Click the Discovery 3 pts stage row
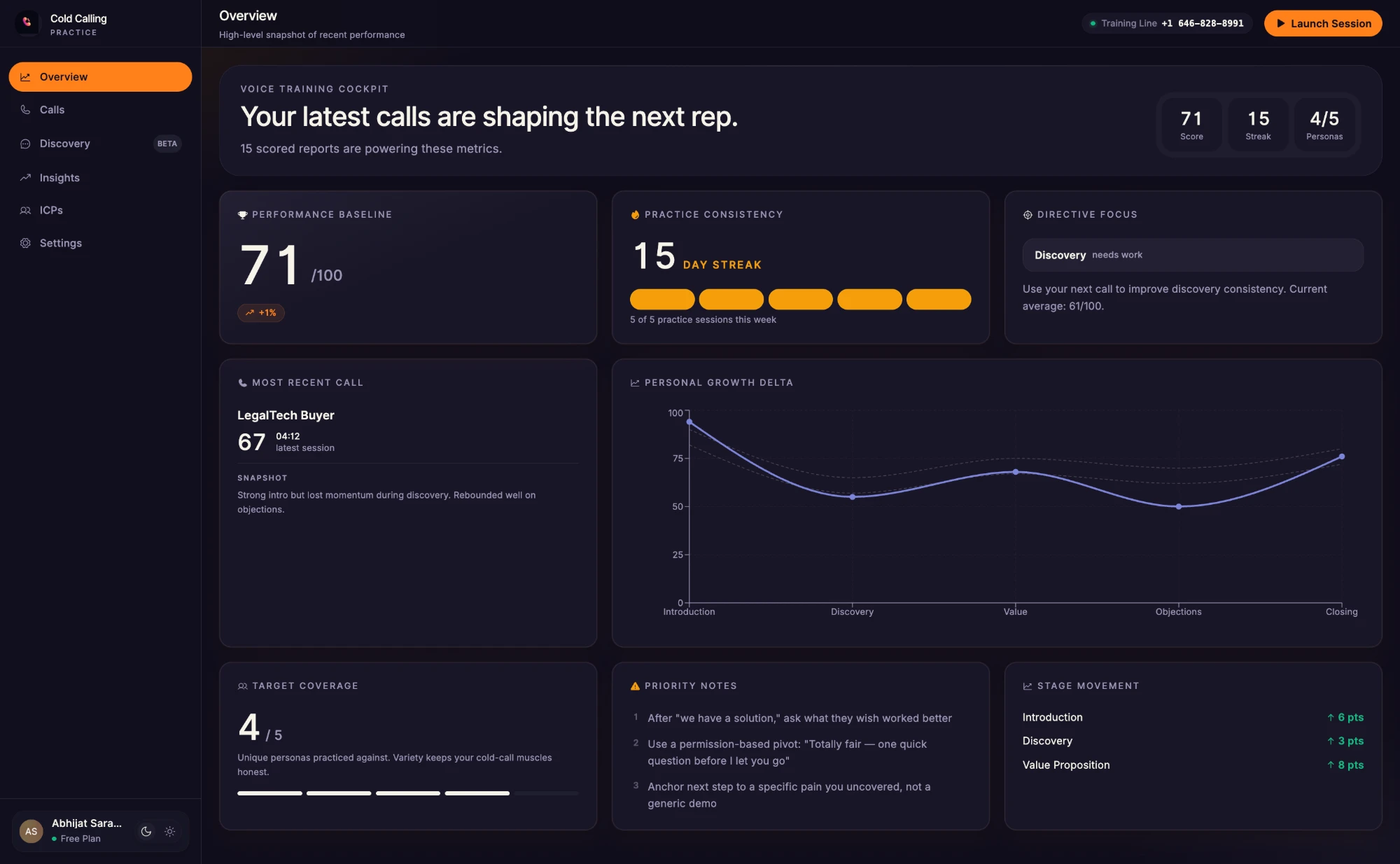This screenshot has width=1400, height=864. 1193,741
